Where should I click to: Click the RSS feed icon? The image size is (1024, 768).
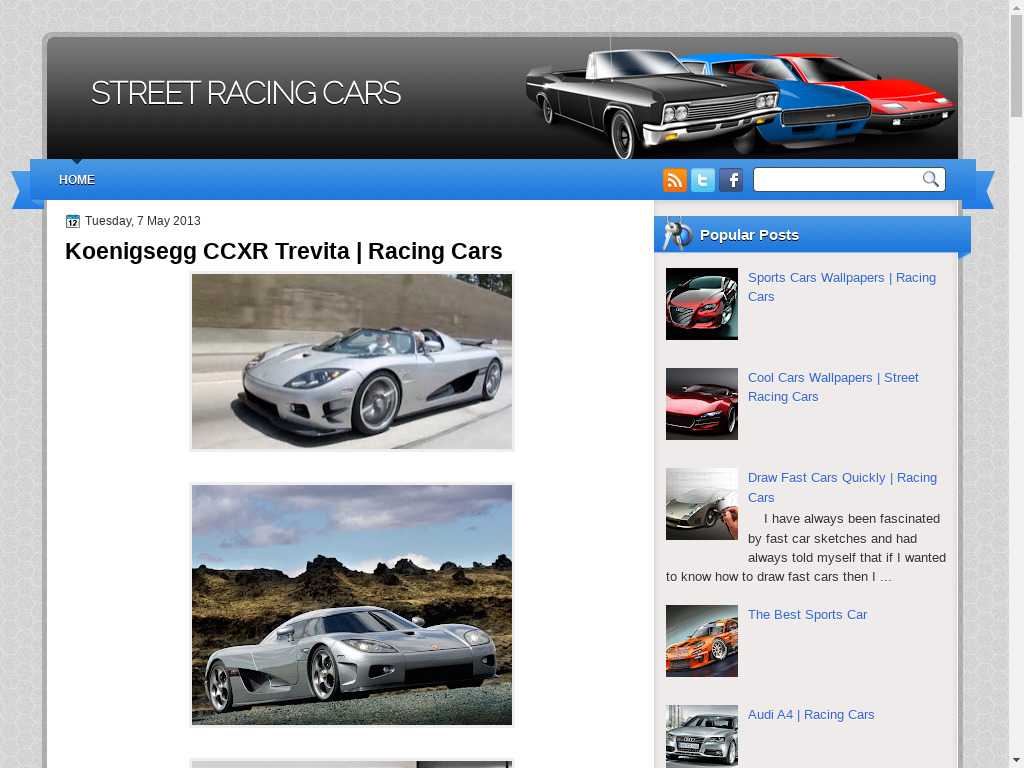[x=675, y=180]
